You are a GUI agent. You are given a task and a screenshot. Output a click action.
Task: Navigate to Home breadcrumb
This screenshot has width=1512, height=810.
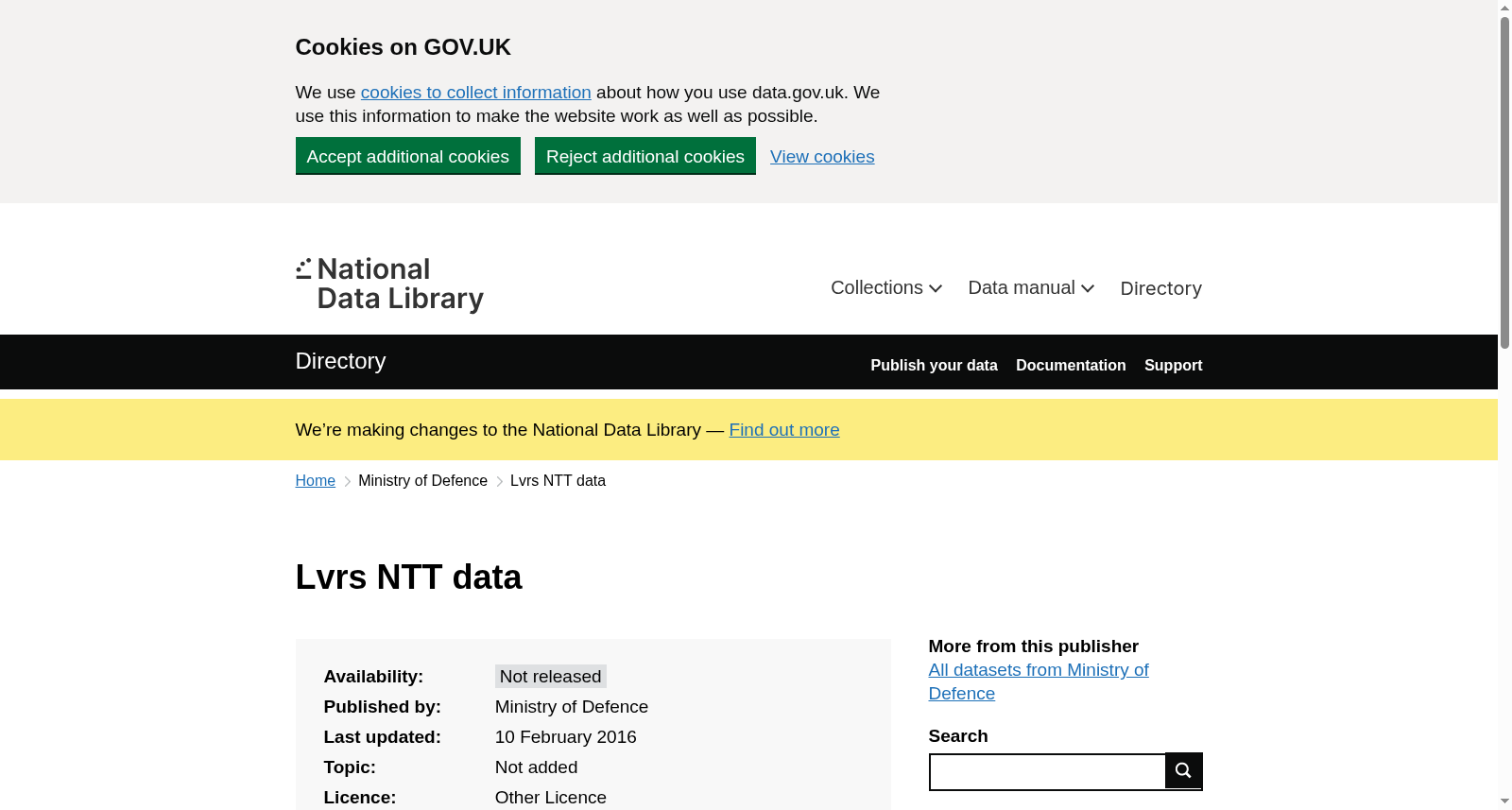[x=316, y=481]
